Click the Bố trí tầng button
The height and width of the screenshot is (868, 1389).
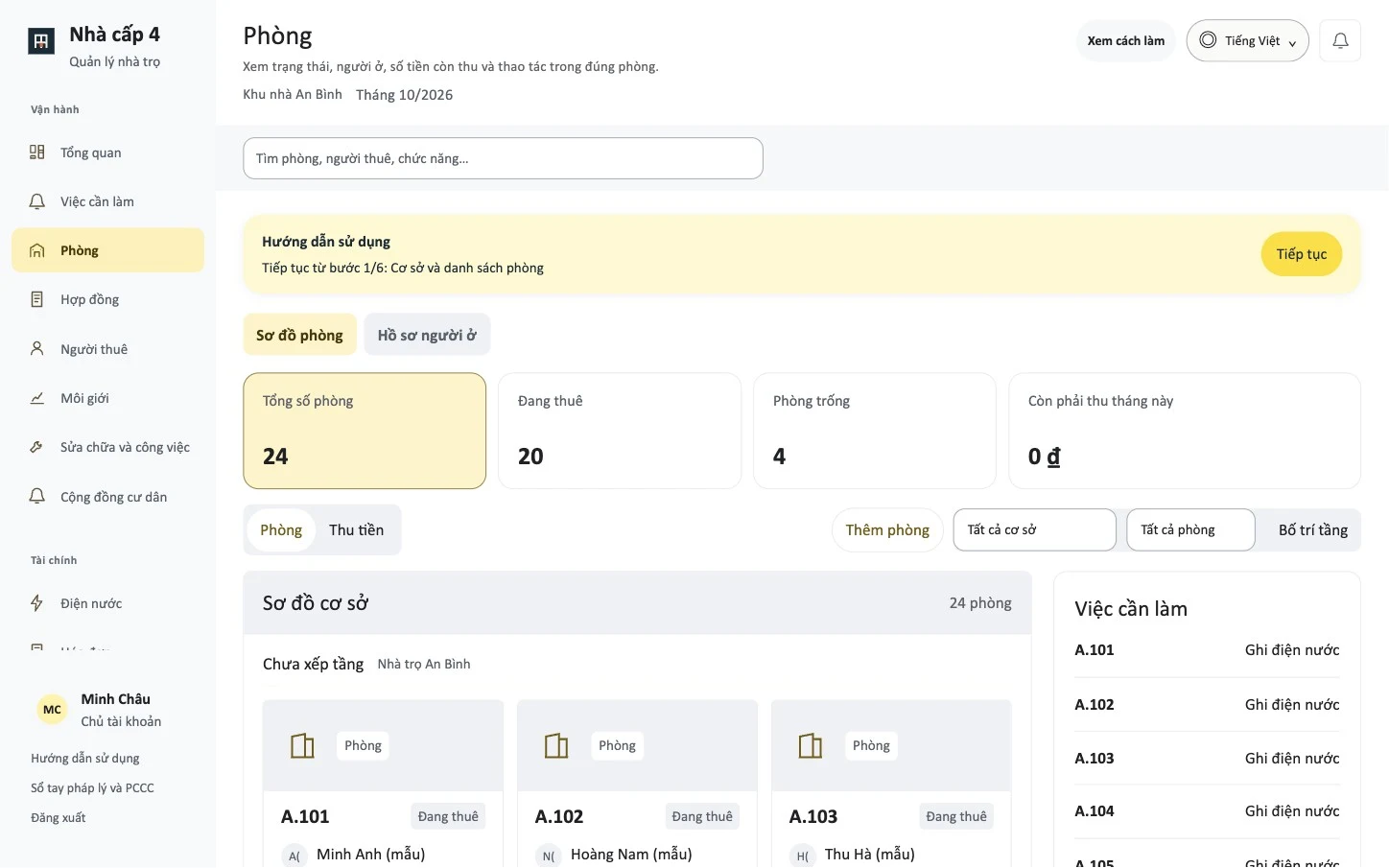1312,529
